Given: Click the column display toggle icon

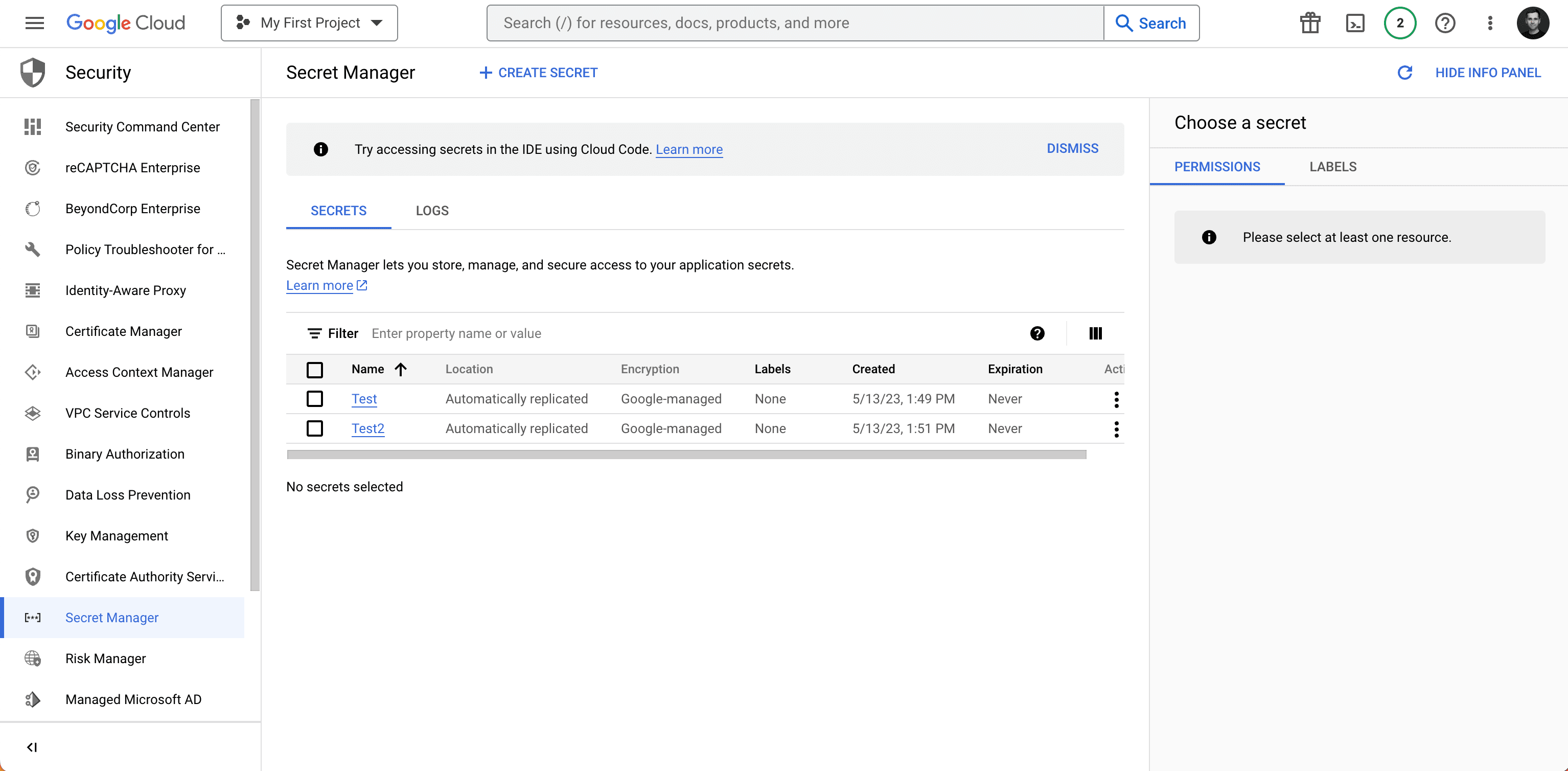Looking at the screenshot, I should [1096, 333].
